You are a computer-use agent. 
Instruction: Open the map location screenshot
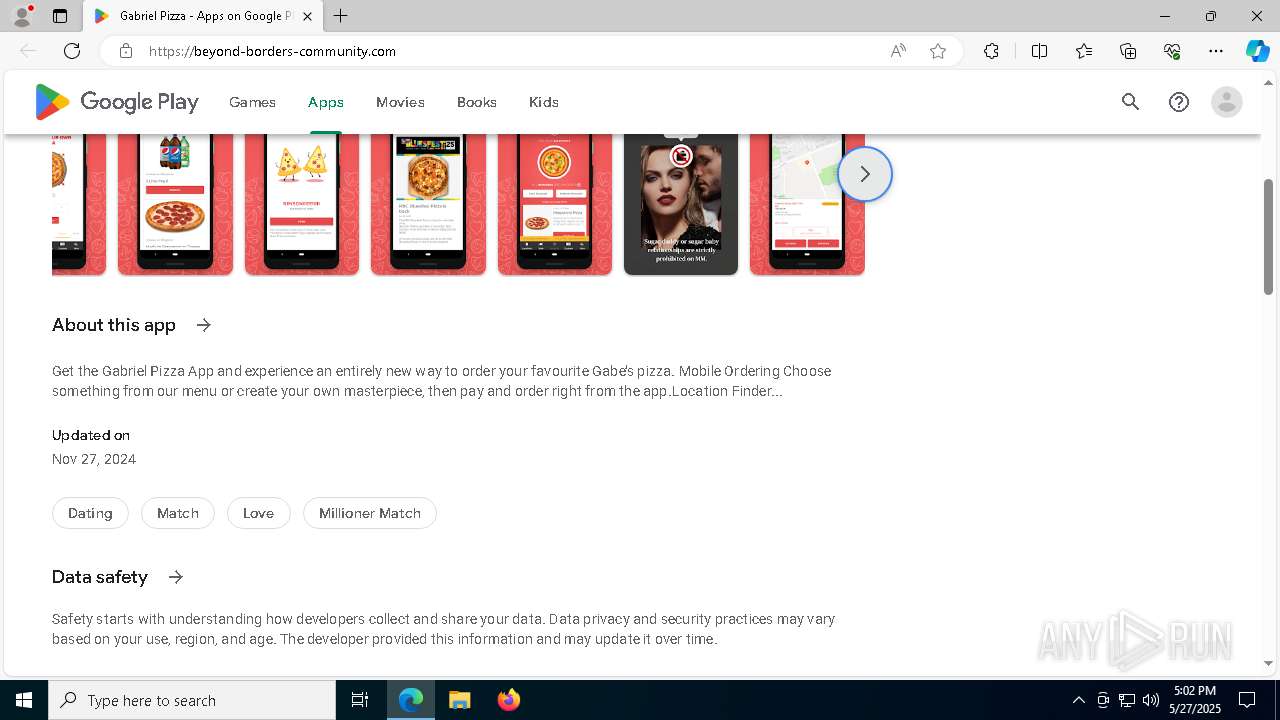point(807,204)
